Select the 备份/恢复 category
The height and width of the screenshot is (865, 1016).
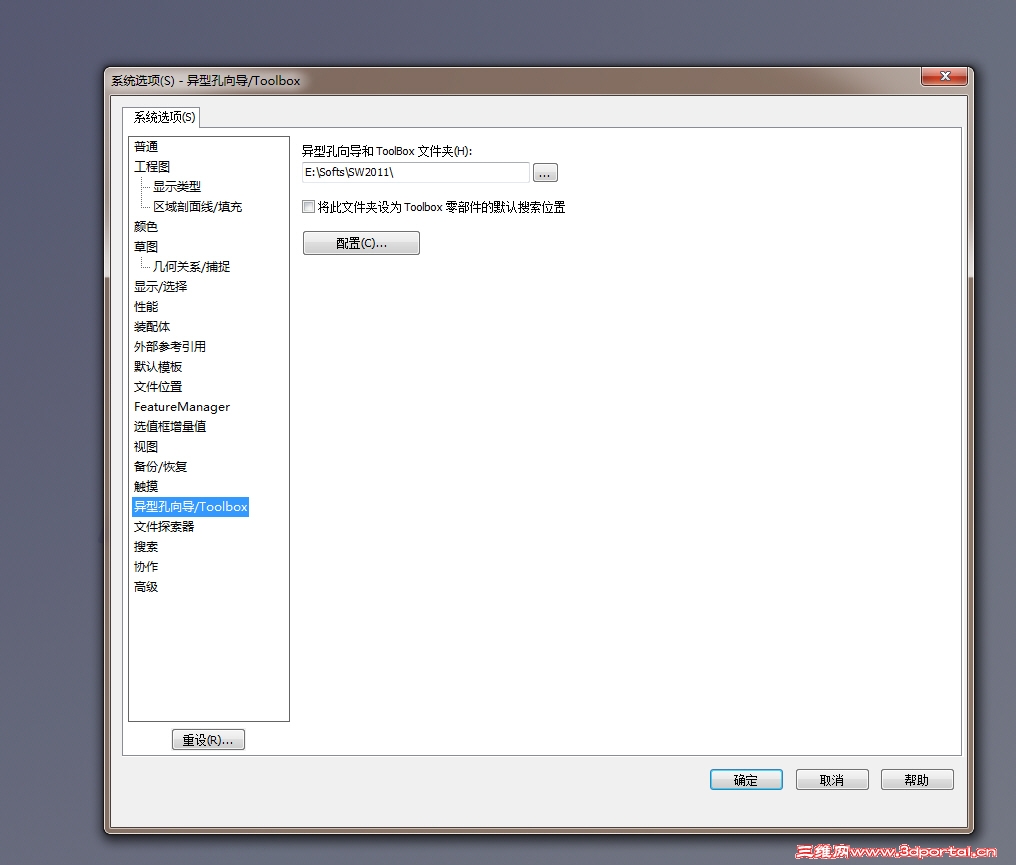pyautogui.click(x=160, y=467)
